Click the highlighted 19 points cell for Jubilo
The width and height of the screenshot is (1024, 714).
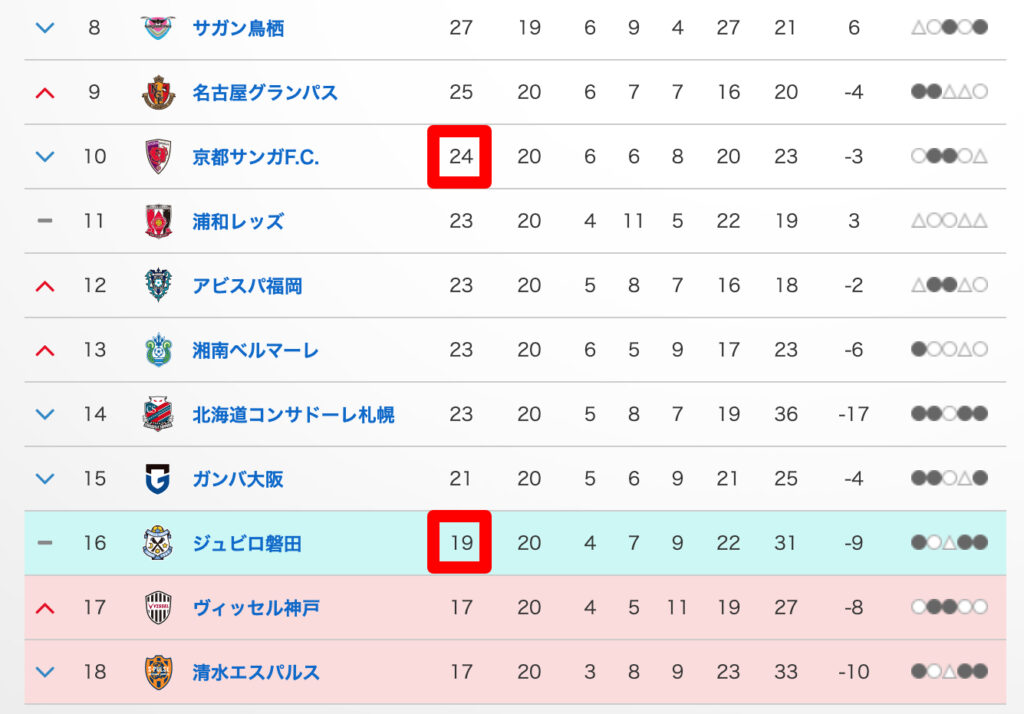point(460,543)
